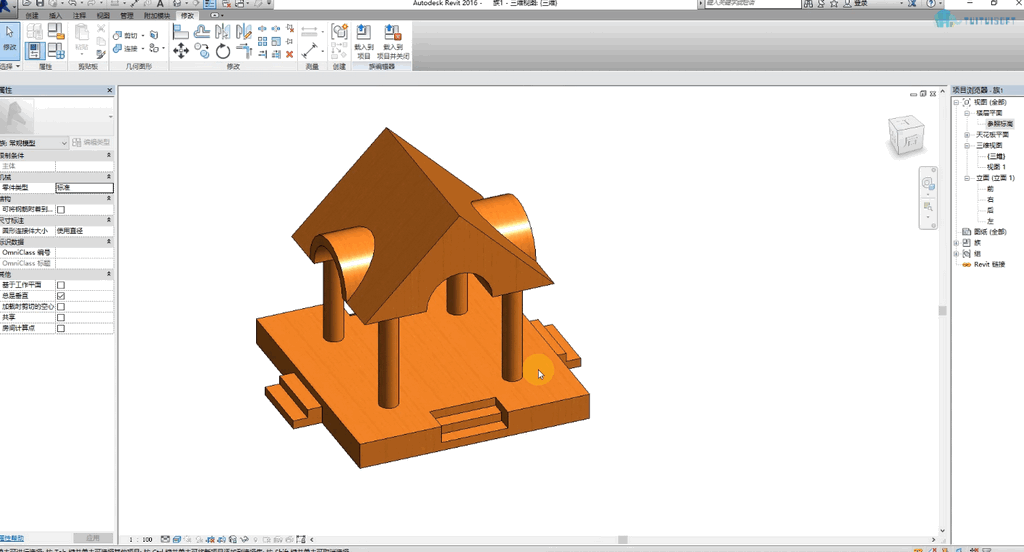The width and height of the screenshot is (1024, 552).
Task: Collapse the Elevations tree node
Action: (967, 178)
